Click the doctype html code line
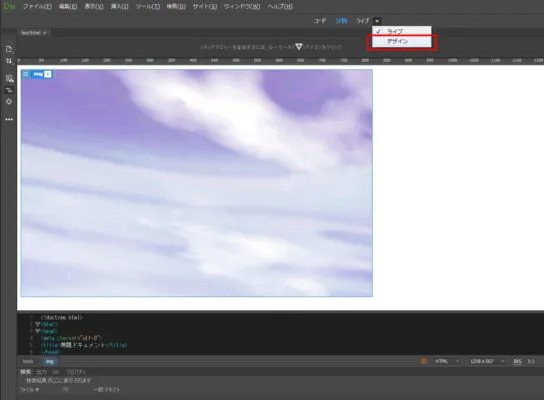Screen dimensions: 544x400 pyautogui.click(x=62, y=317)
